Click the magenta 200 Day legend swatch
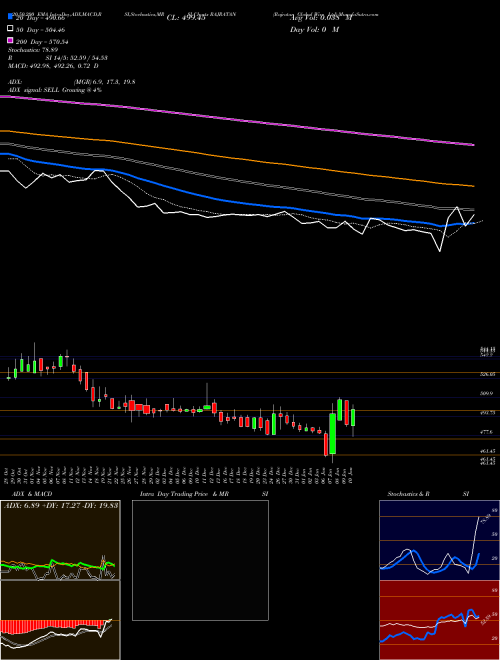Screen dimensions: 500x660 (10, 40)
